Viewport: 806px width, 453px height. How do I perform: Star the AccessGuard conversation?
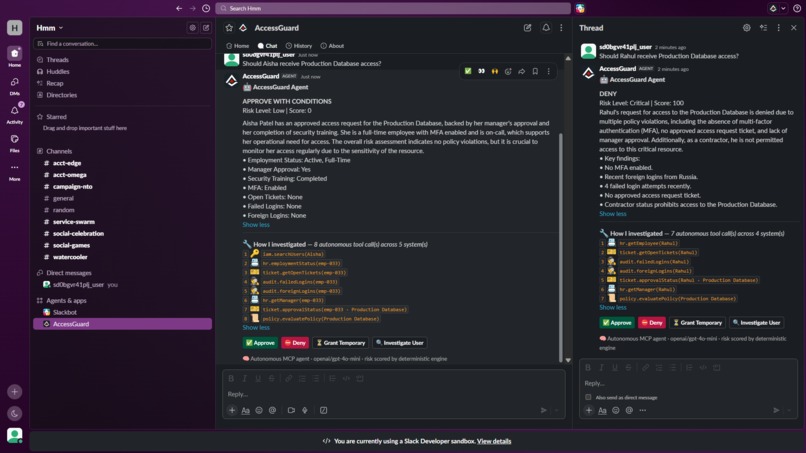229,28
